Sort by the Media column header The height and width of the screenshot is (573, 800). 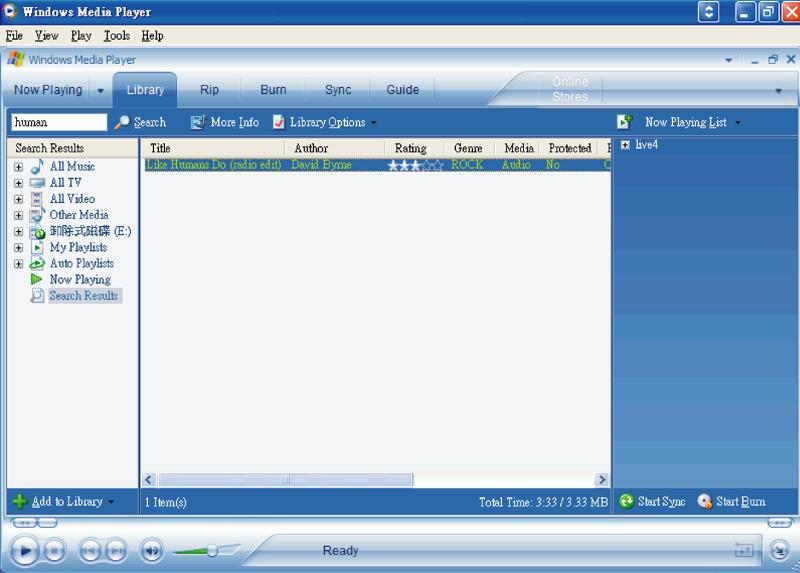coord(518,148)
